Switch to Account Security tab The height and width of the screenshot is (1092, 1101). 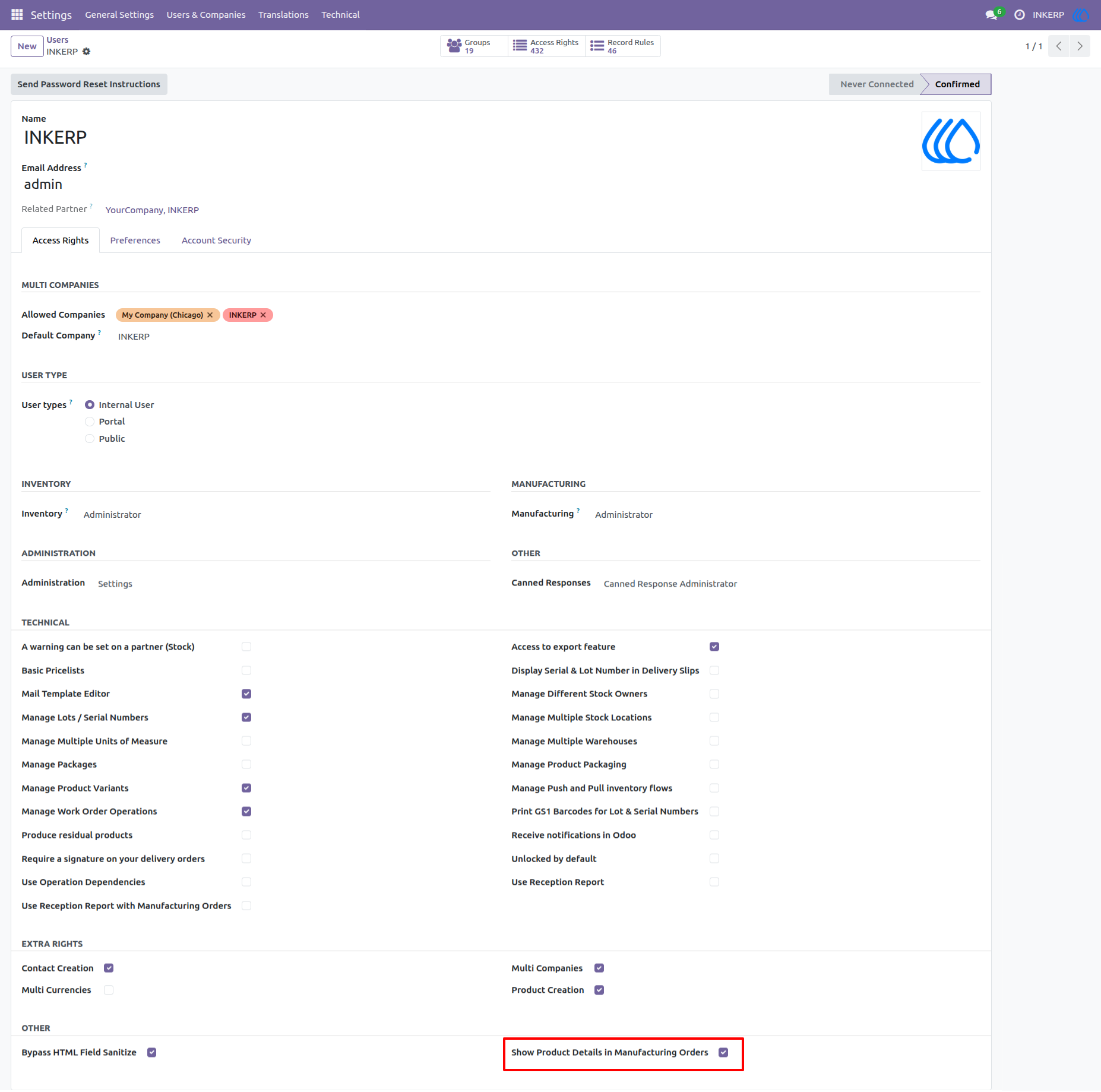pos(216,240)
